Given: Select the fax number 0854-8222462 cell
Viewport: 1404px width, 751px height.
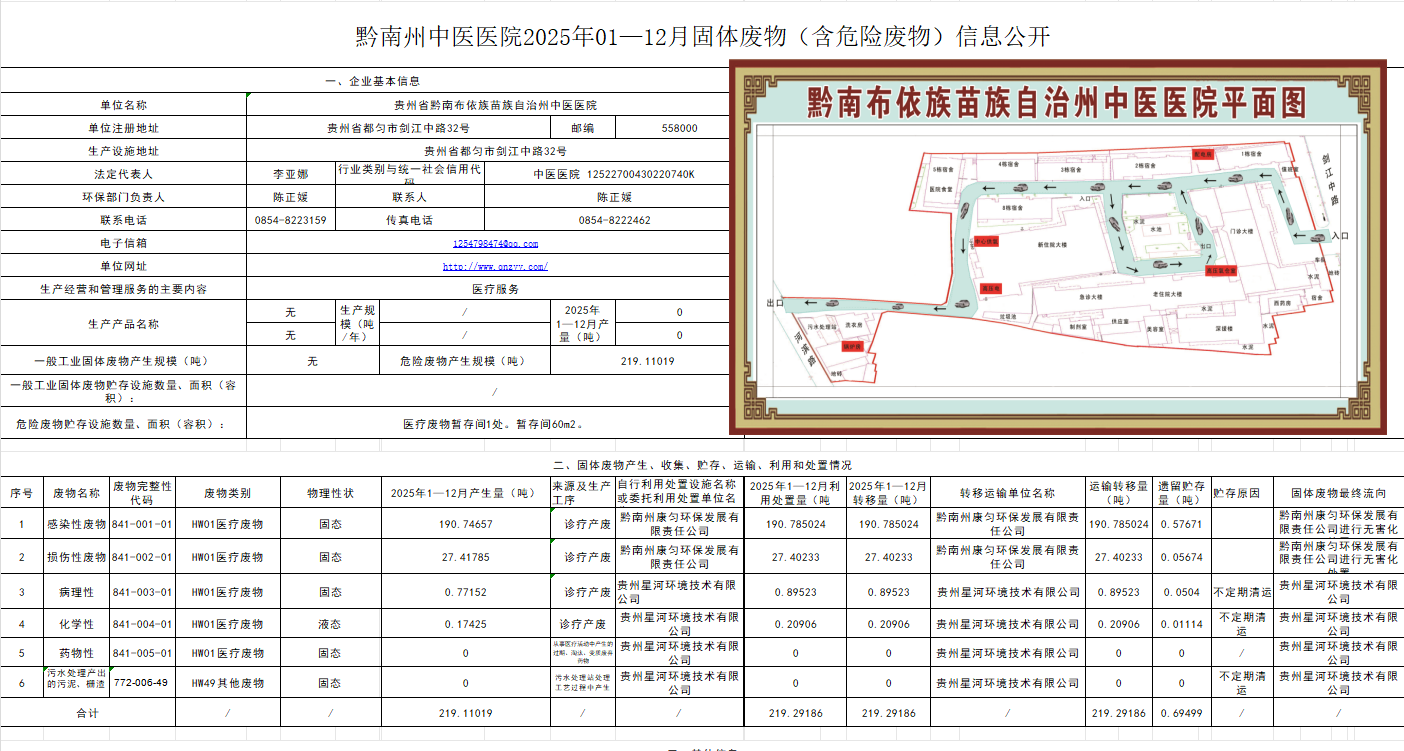Looking at the screenshot, I should point(614,220).
